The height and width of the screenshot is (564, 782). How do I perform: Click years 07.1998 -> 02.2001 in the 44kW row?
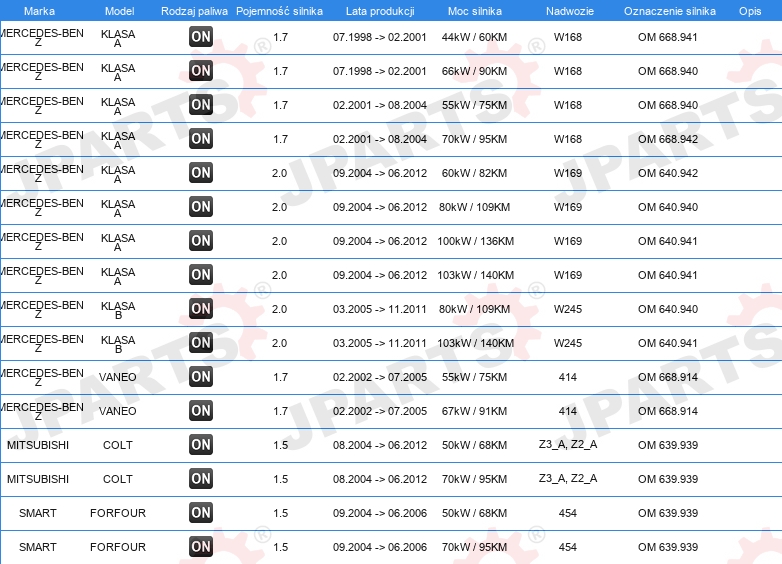pyautogui.click(x=380, y=37)
